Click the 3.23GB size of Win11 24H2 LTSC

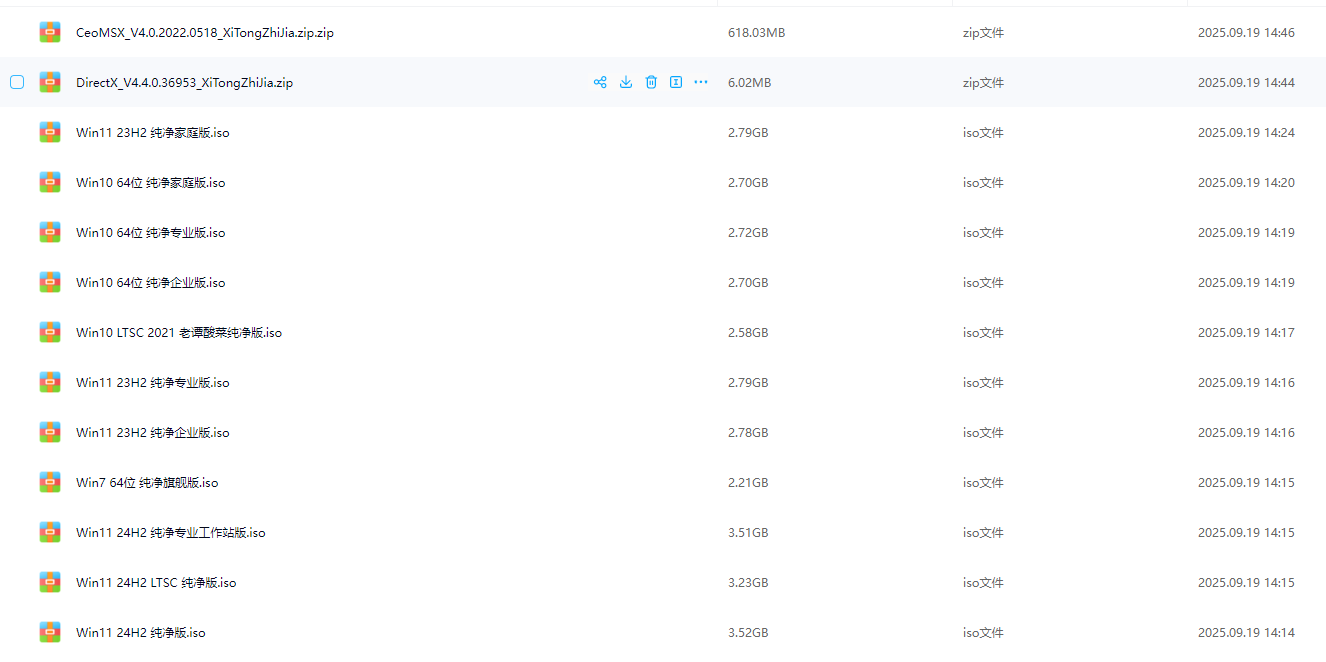[748, 582]
